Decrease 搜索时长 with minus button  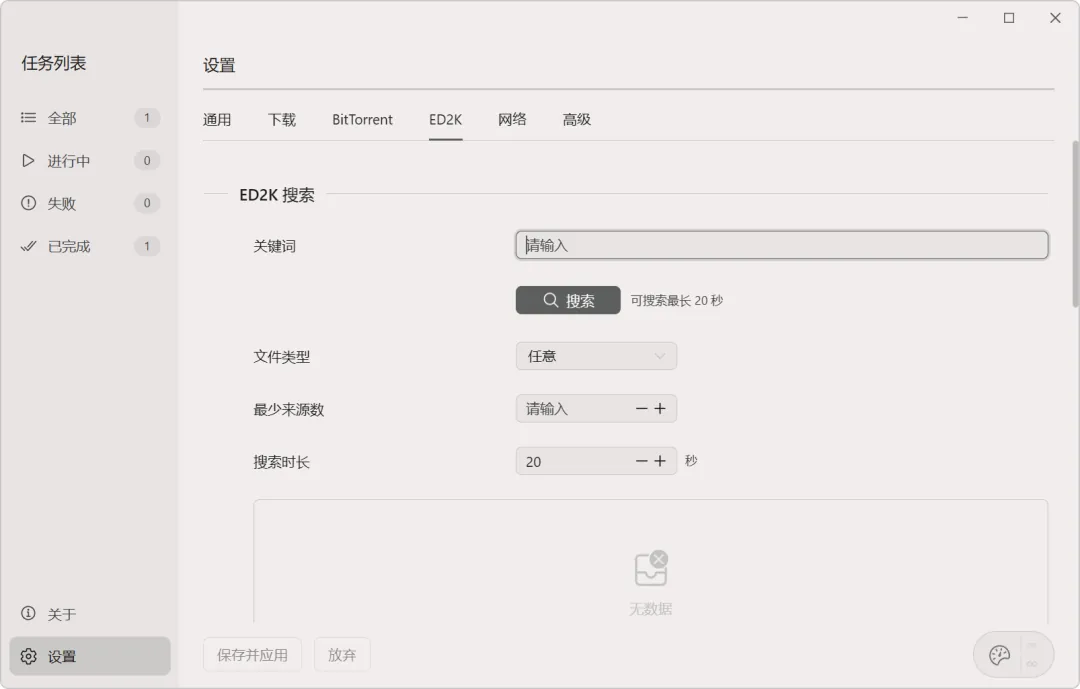(x=641, y=461)
